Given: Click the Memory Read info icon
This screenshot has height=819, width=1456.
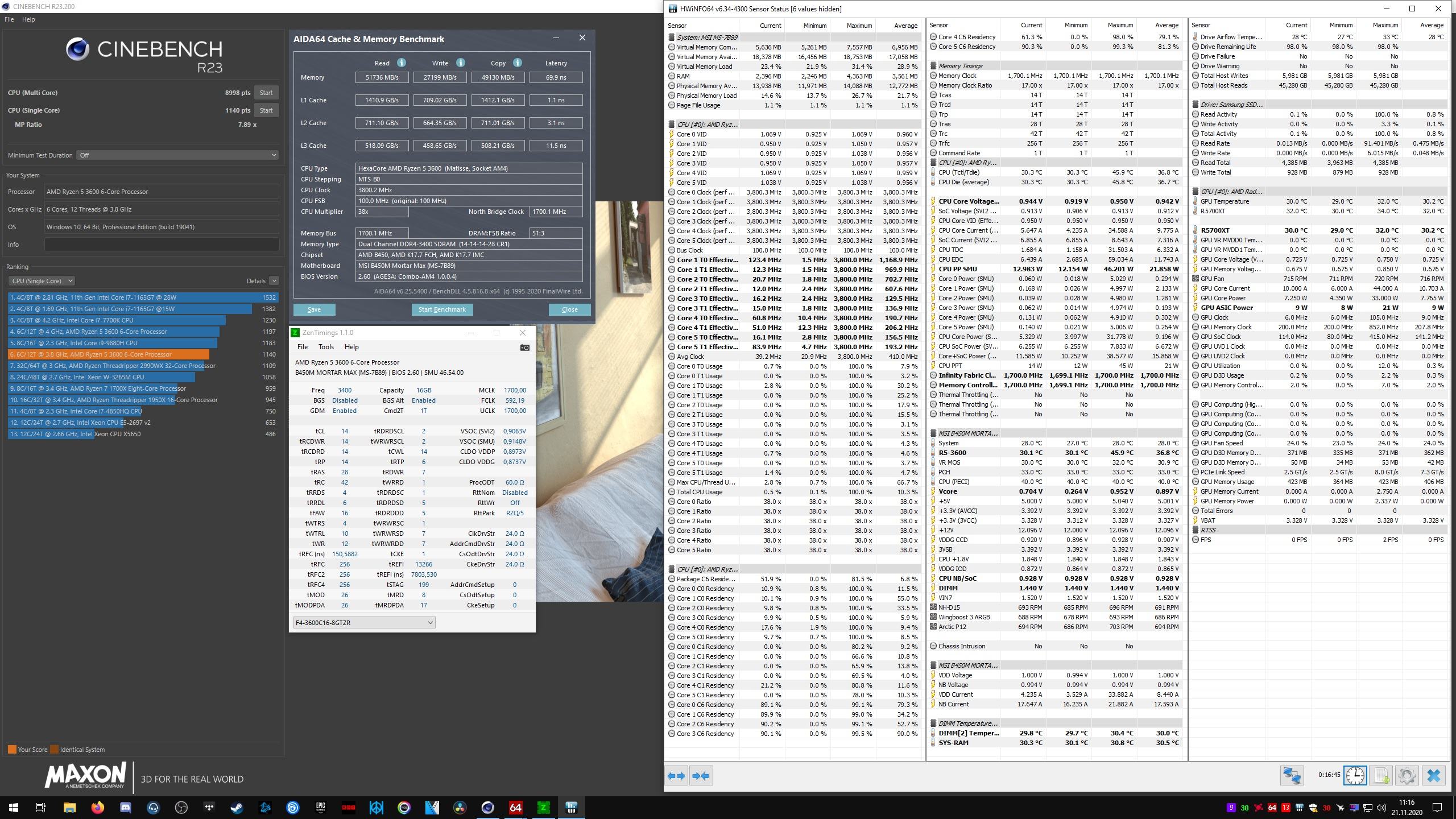Looking at the screenshot, I should click(402, 63).
